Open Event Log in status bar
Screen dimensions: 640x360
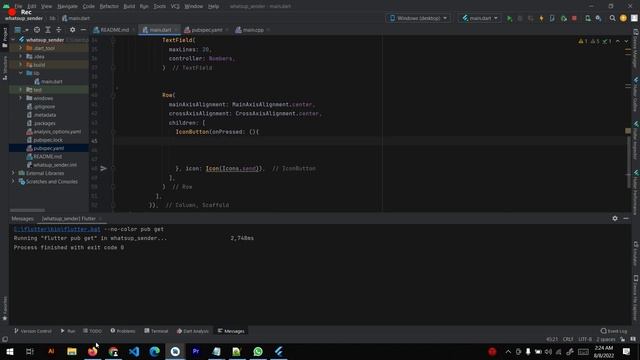(x=614, y=331)
